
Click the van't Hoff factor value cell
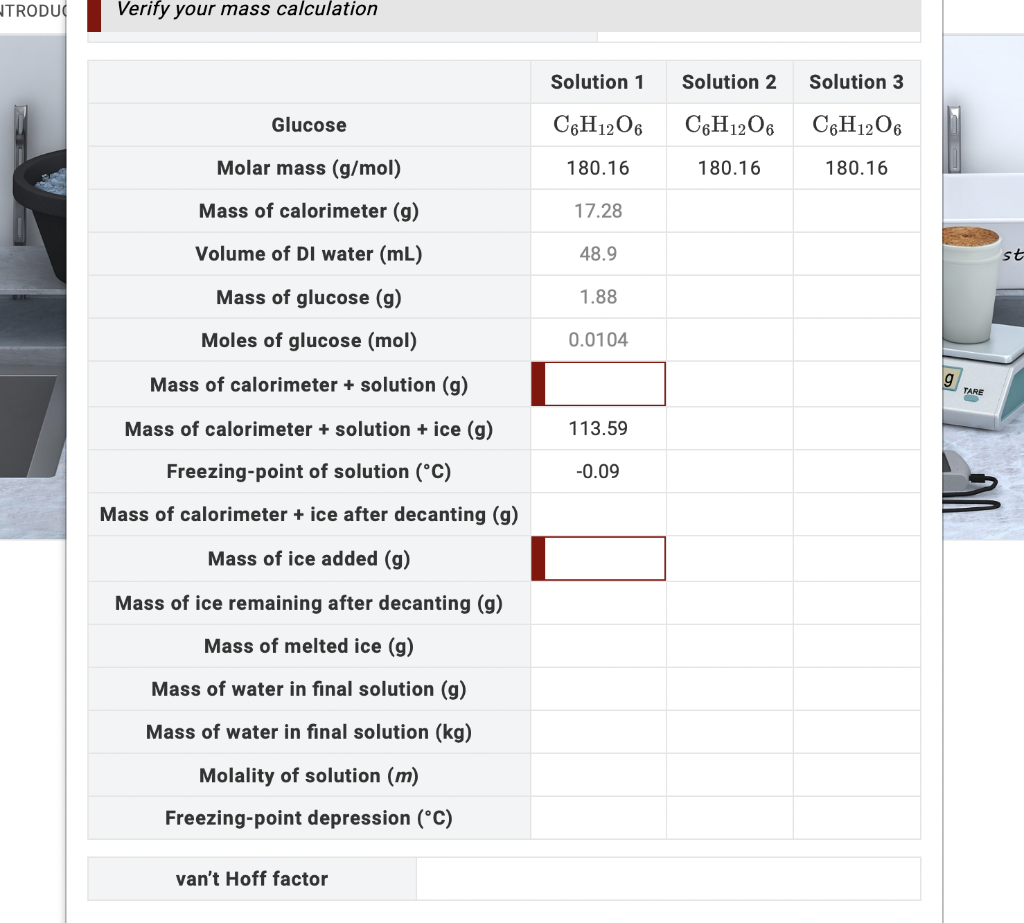(x=668, y=879)
